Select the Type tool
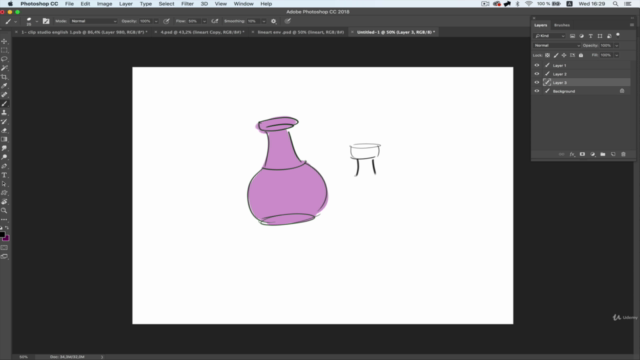 [x=4, y=175]
